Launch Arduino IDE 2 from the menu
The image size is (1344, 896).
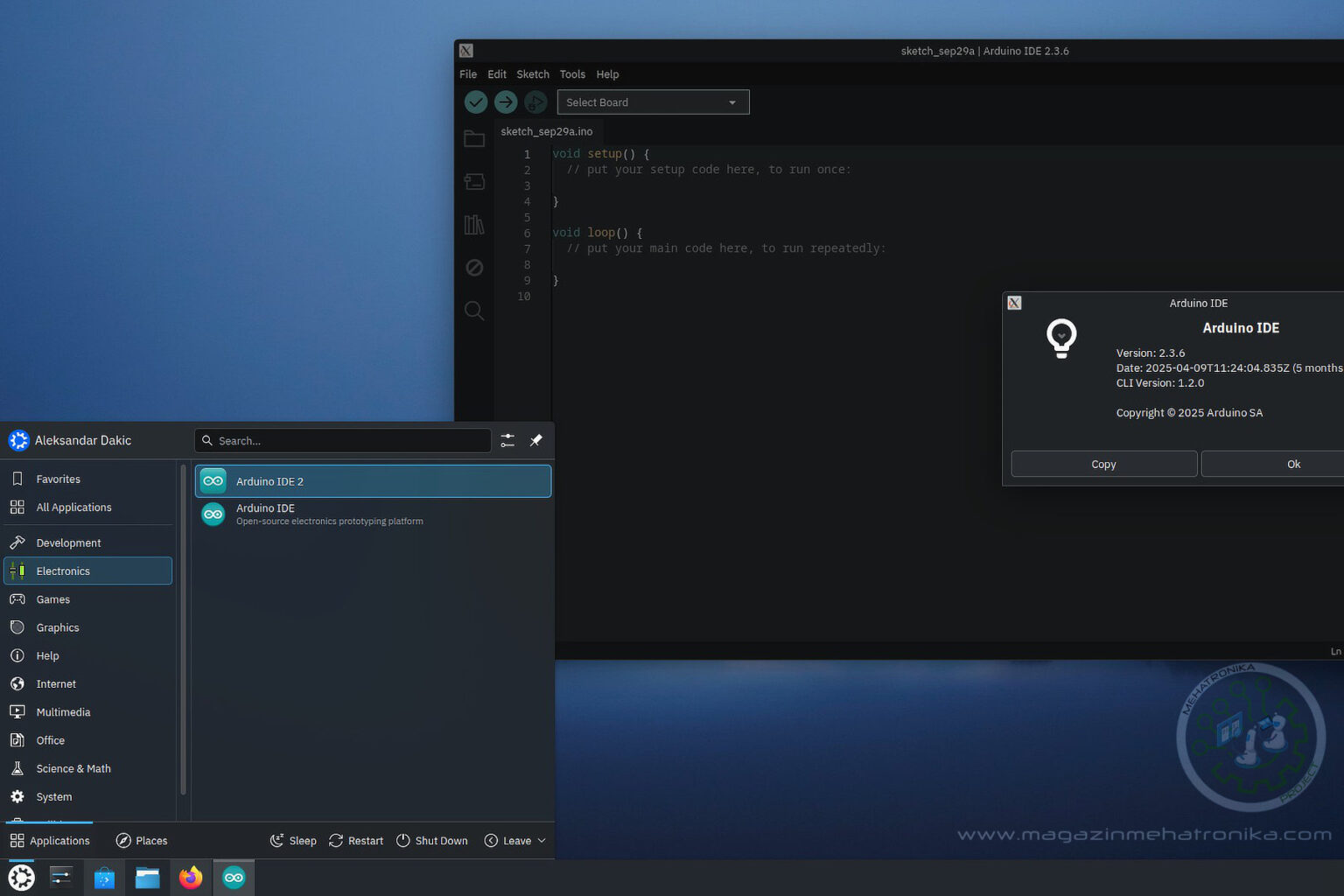click(373, 481)
